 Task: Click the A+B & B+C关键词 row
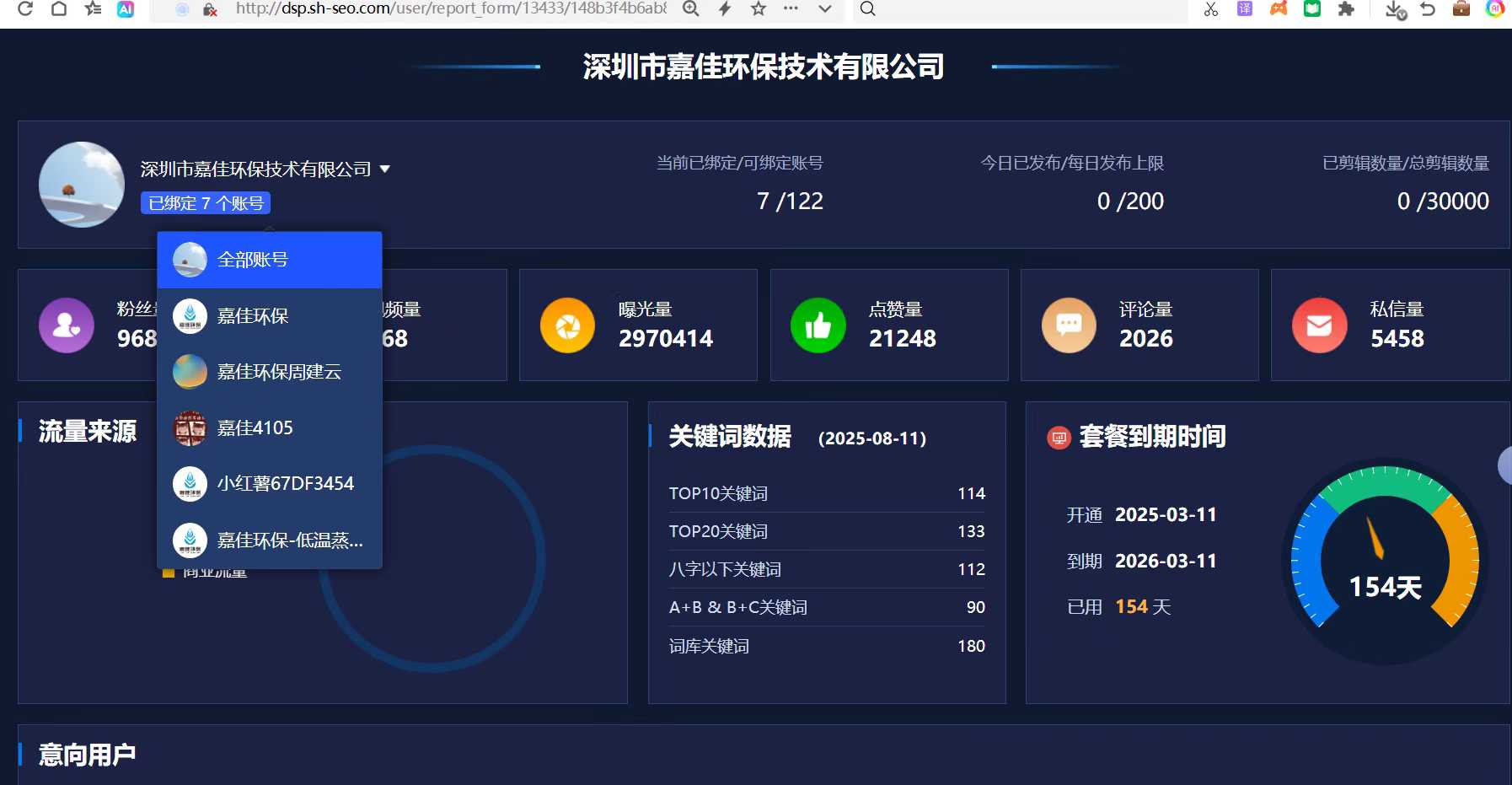[x=827, y=608]
